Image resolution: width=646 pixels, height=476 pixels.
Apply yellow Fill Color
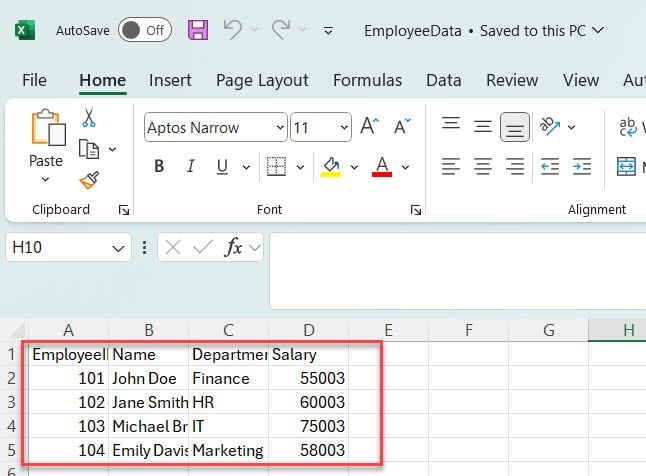331,166
